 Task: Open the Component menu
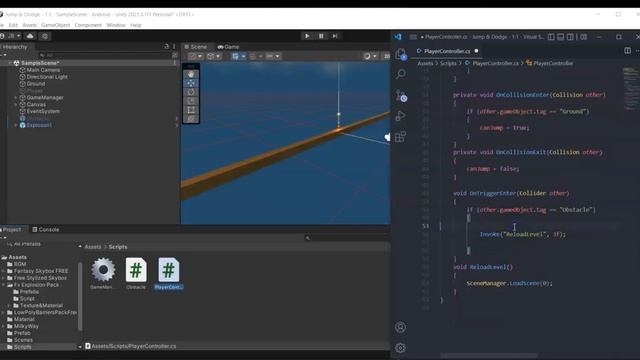click(88, 25)
